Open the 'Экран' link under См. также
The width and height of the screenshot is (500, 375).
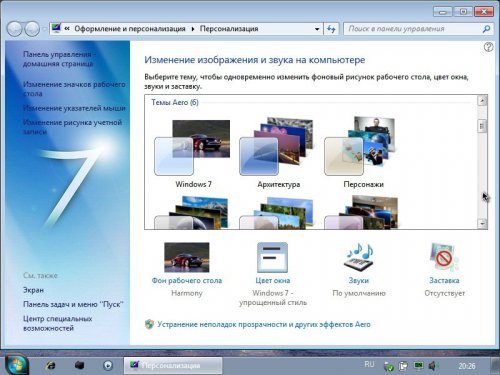pos(33,290)
